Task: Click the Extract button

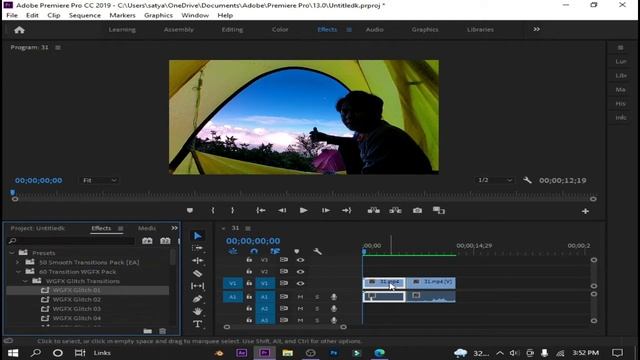Action: pyautogui.click(x=395, y=211)
